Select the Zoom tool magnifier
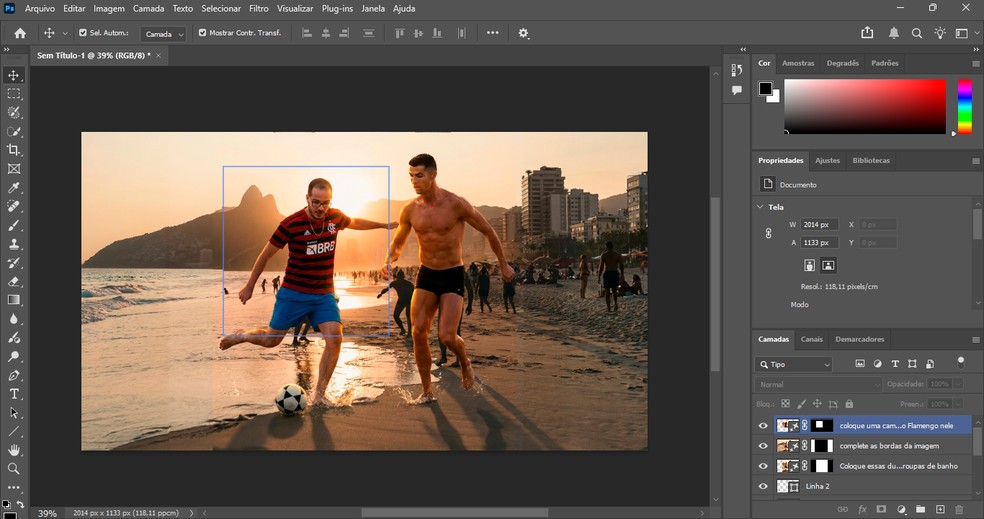Image resolution: width=984 pixels, height=519 pixels. [x=14, y=468]
